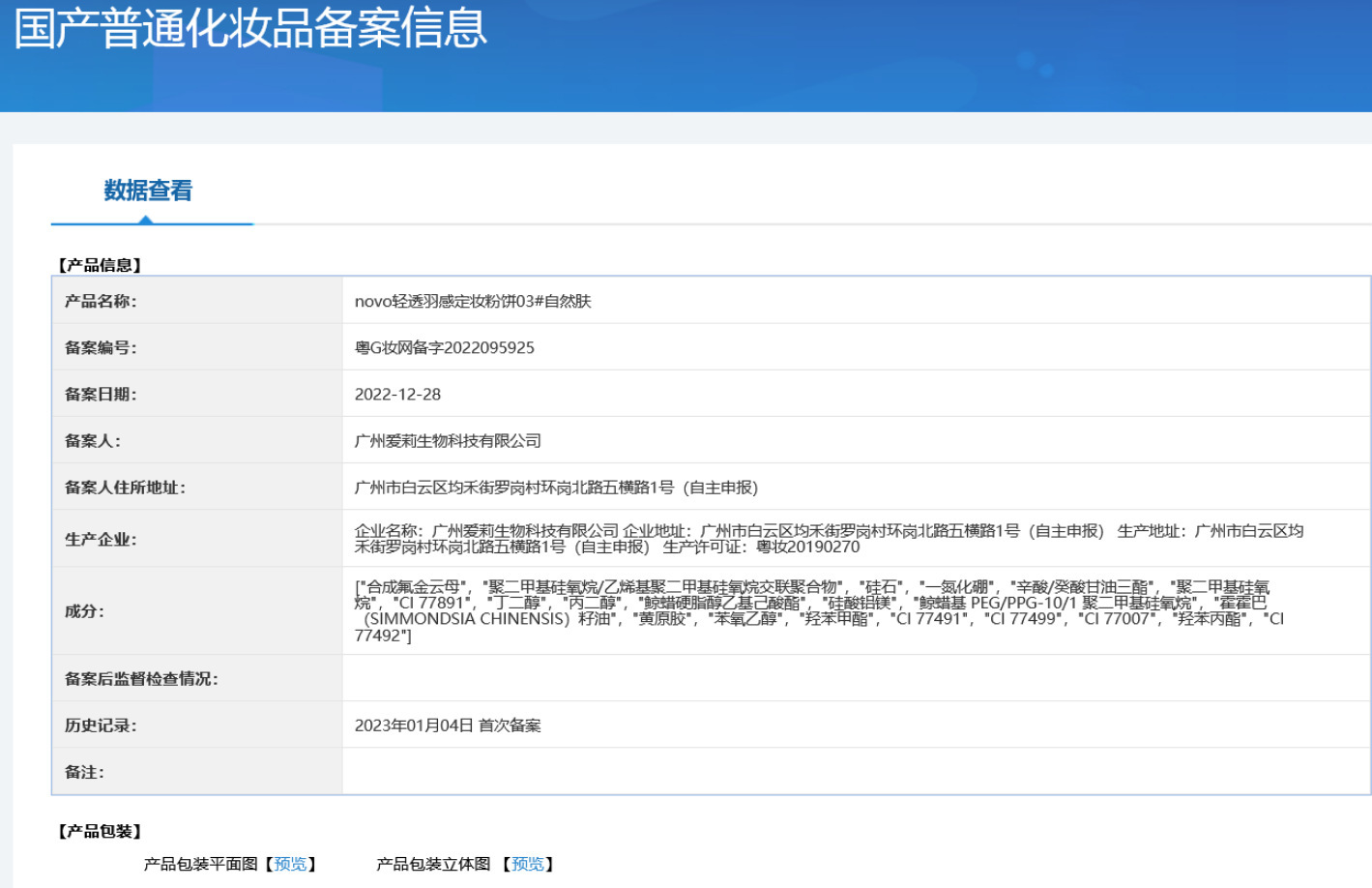Click the 备注 row label
Viewport: 1372px width, 888px height.
[x=84, y=771]
